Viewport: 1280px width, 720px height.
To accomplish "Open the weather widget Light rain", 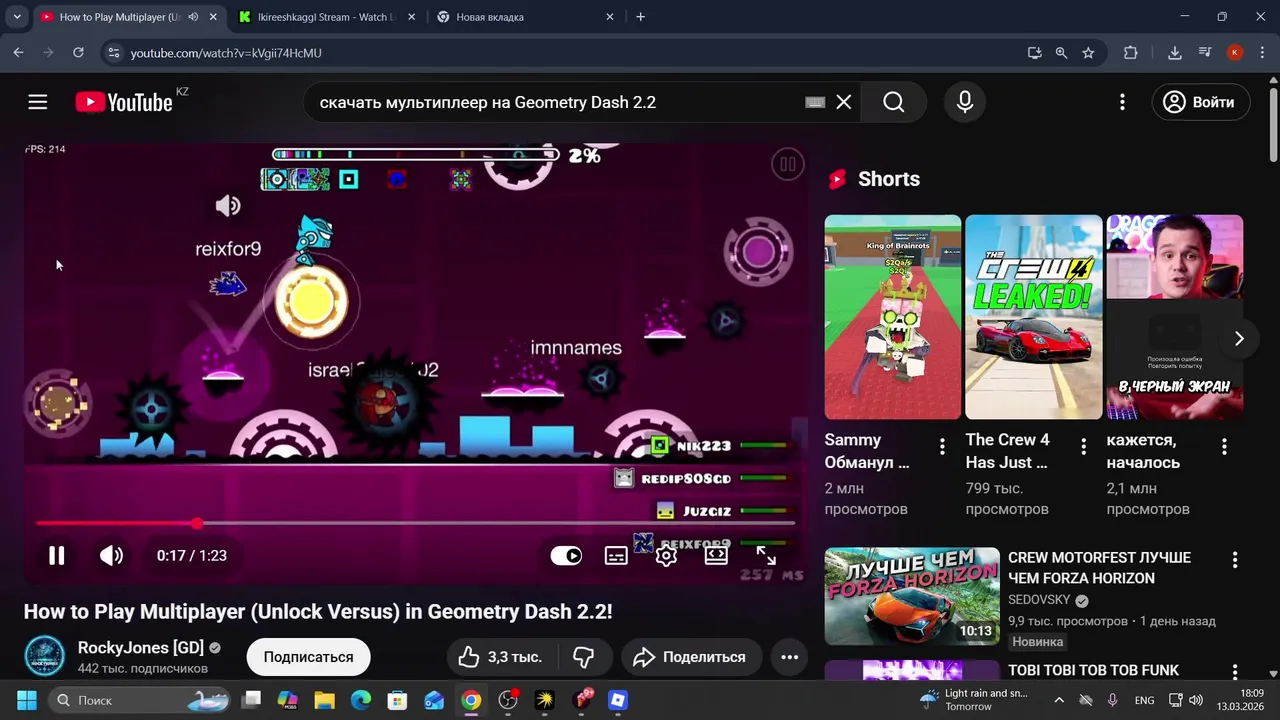I will [973, 700].
